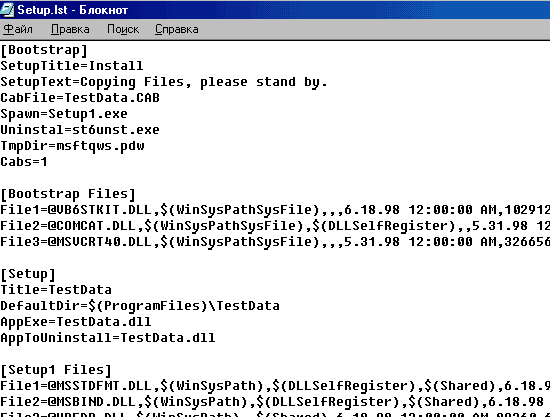Open the Правка menu
Viewport: 550px width, 417px height.
tap(70, 29)
